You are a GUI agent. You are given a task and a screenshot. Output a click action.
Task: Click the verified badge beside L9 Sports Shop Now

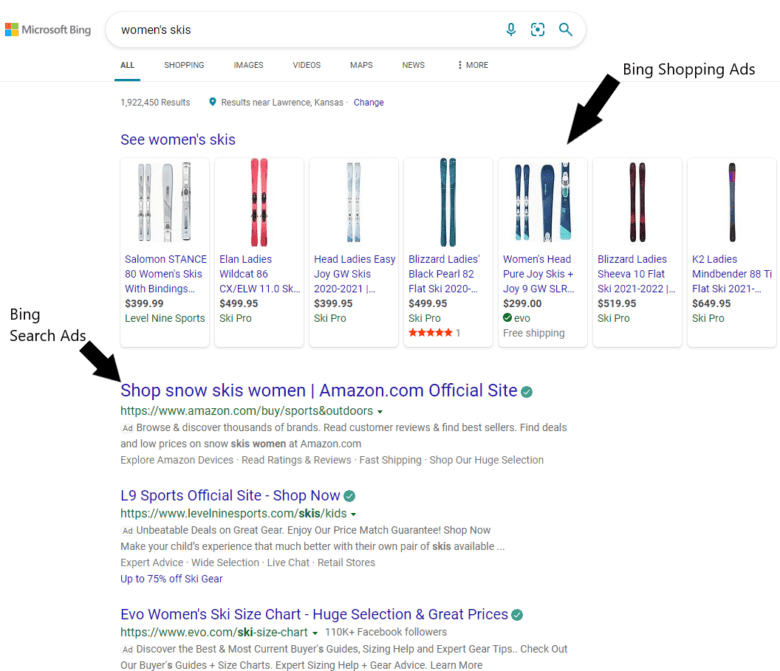click(350, 496)
